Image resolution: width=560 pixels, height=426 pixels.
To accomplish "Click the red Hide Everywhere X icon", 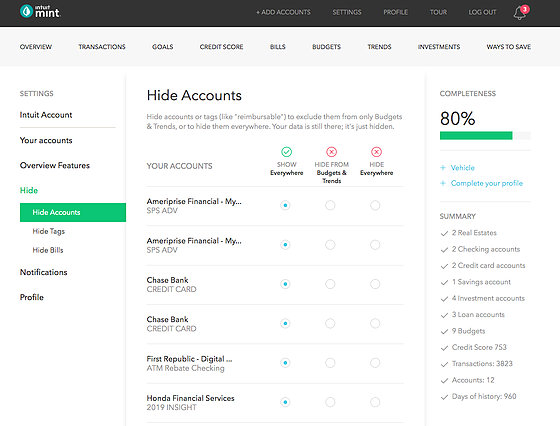I will [376, 152].
